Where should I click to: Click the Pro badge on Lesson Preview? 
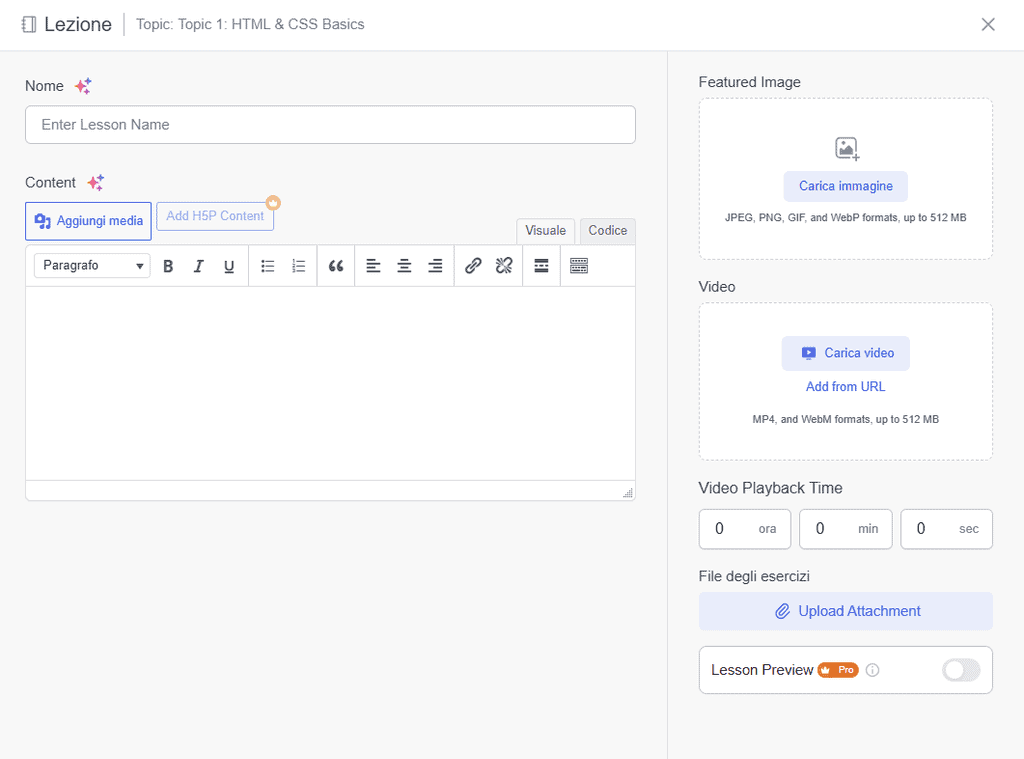tap(838, 670)
